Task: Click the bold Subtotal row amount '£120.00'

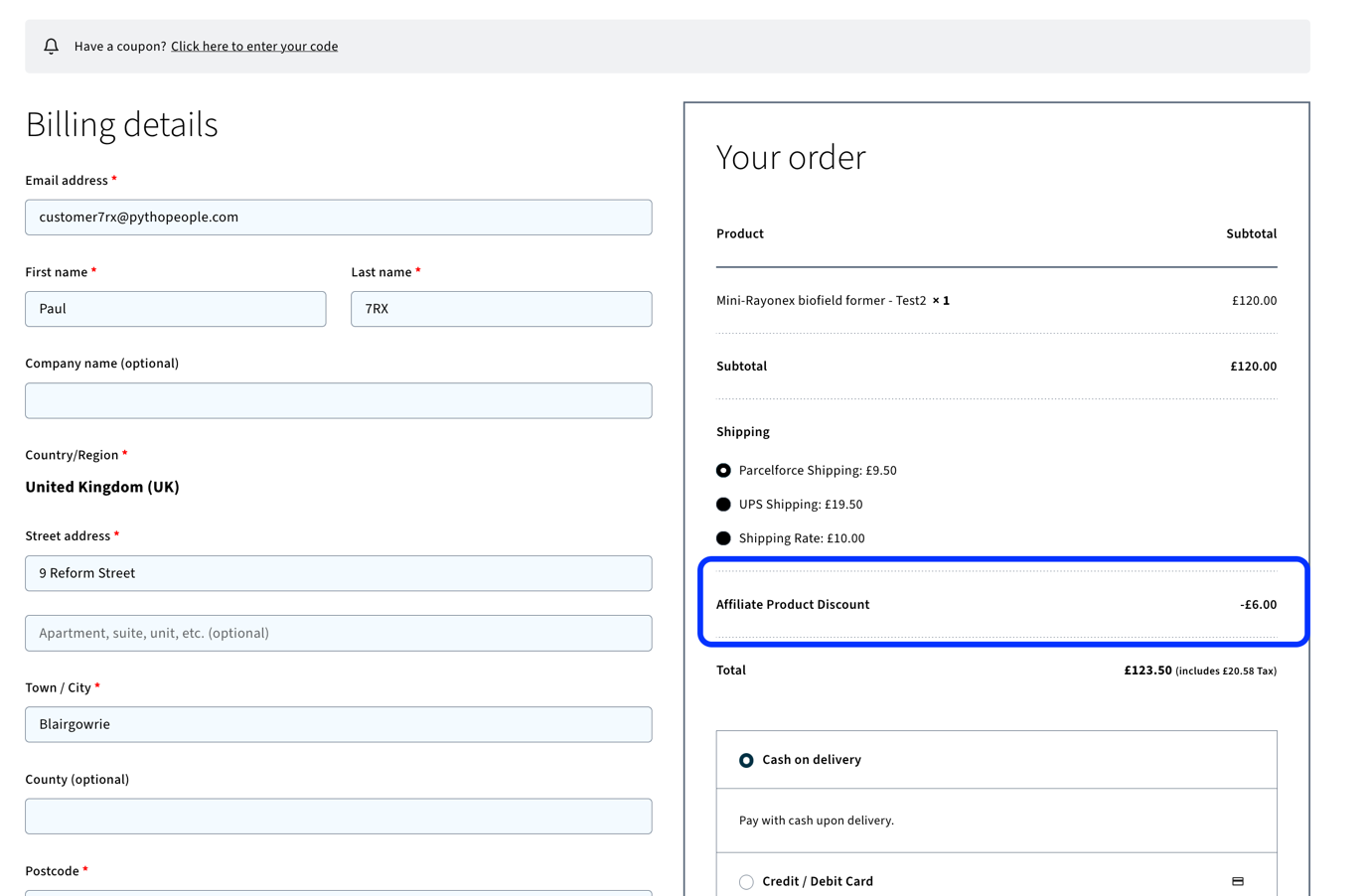Action: 1254,366
